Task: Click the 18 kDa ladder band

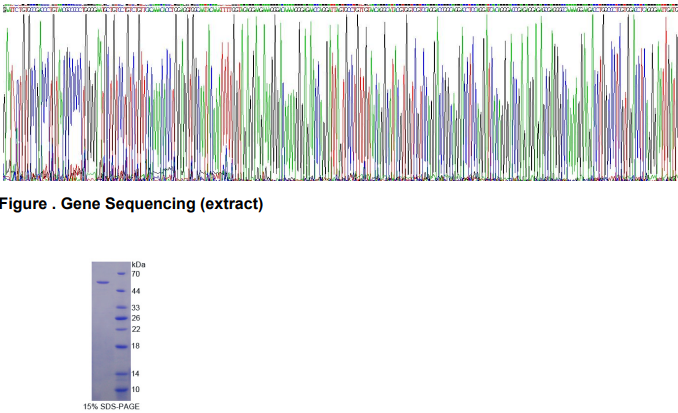Action: 121,346
